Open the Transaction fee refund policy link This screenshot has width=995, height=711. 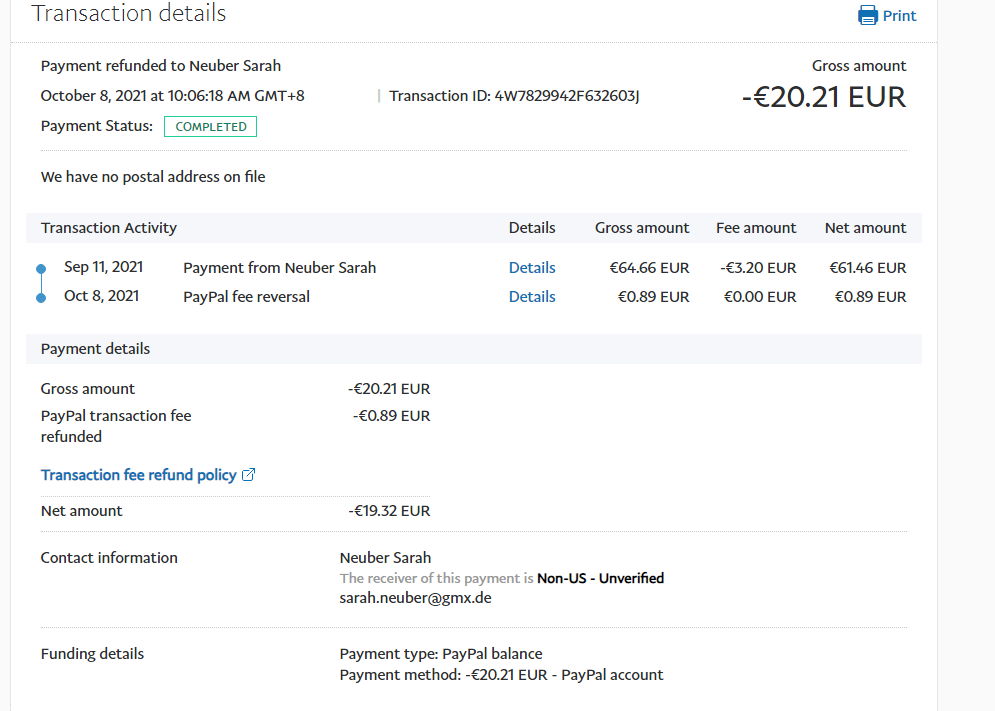(x=138, y=475)
